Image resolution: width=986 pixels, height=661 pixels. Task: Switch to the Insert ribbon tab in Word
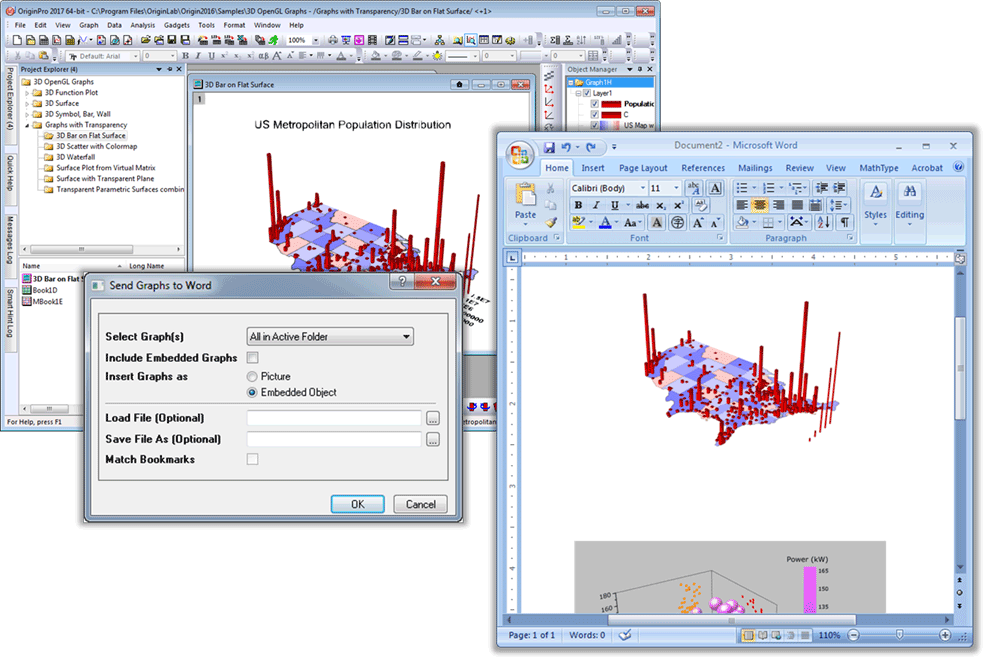(594, 168)
